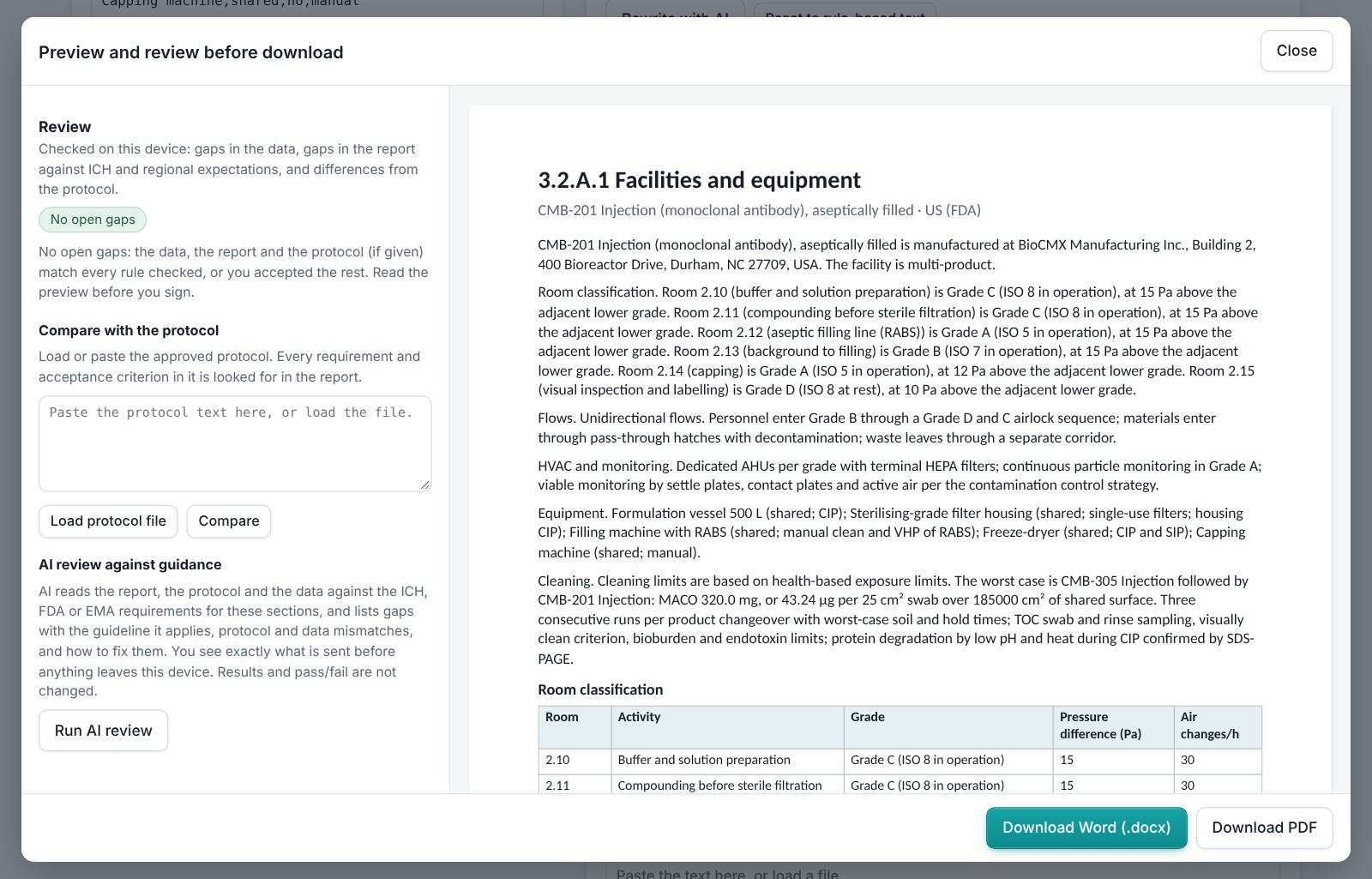Click the "2.10" room cell
Viewport: 1372px width, 879px height.
click(575, 761)
